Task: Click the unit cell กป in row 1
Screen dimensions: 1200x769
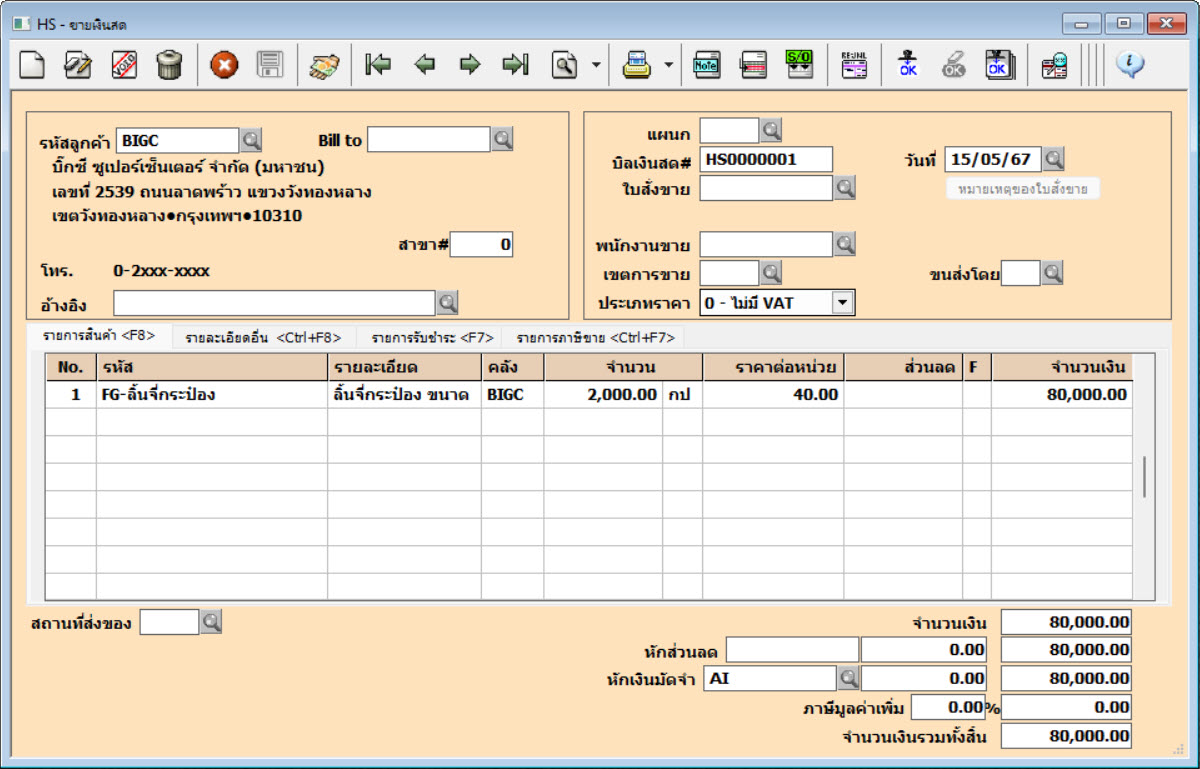Action: [683, 395]
